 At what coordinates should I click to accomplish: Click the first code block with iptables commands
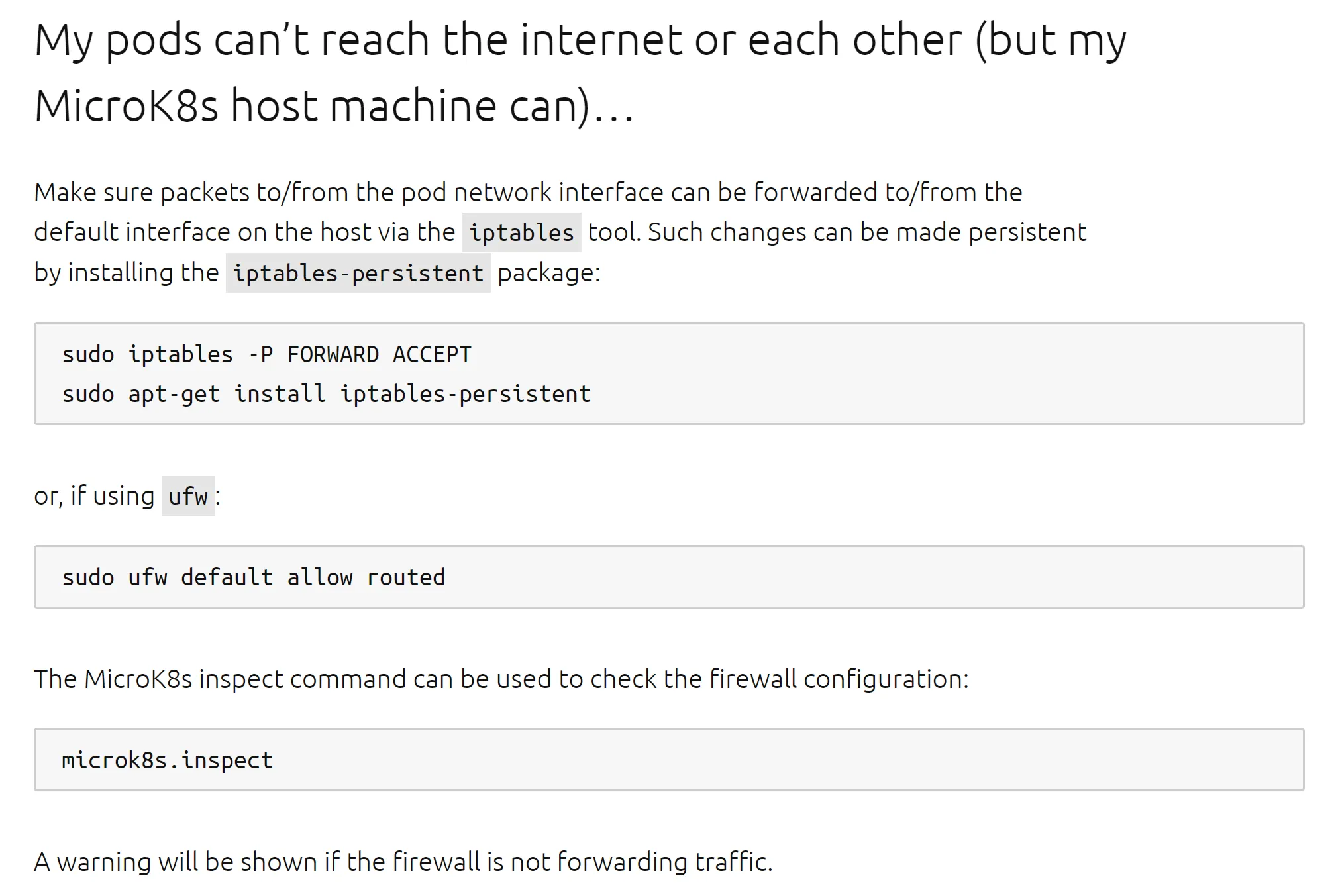(x=669, y=373)
